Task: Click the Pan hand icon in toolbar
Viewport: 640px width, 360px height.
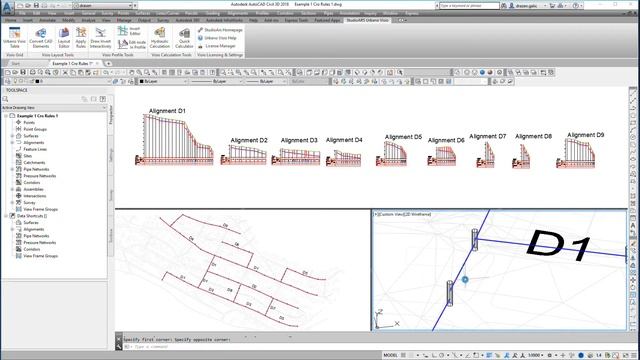Action: (131, 73)
